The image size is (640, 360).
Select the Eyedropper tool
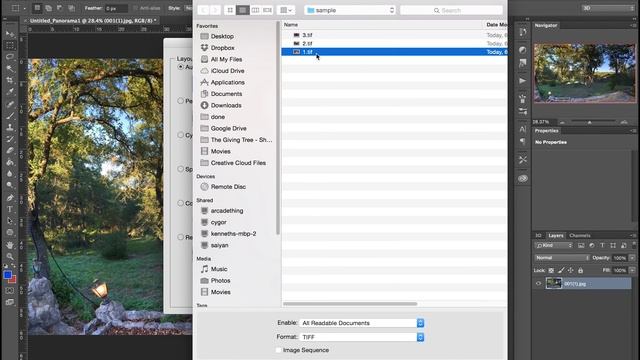pos(10,91)
